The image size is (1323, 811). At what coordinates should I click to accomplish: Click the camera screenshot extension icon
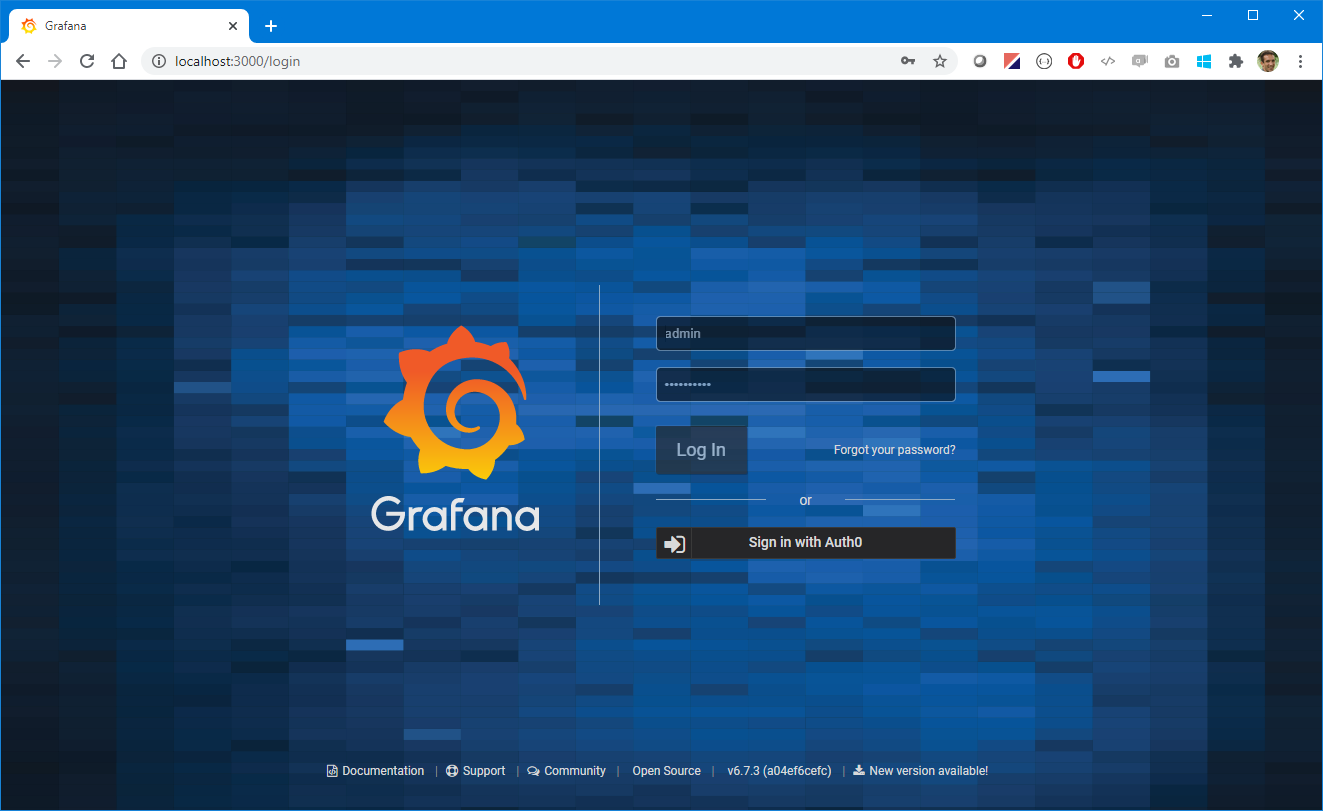pyautogui.click(x=1172, y=61)
